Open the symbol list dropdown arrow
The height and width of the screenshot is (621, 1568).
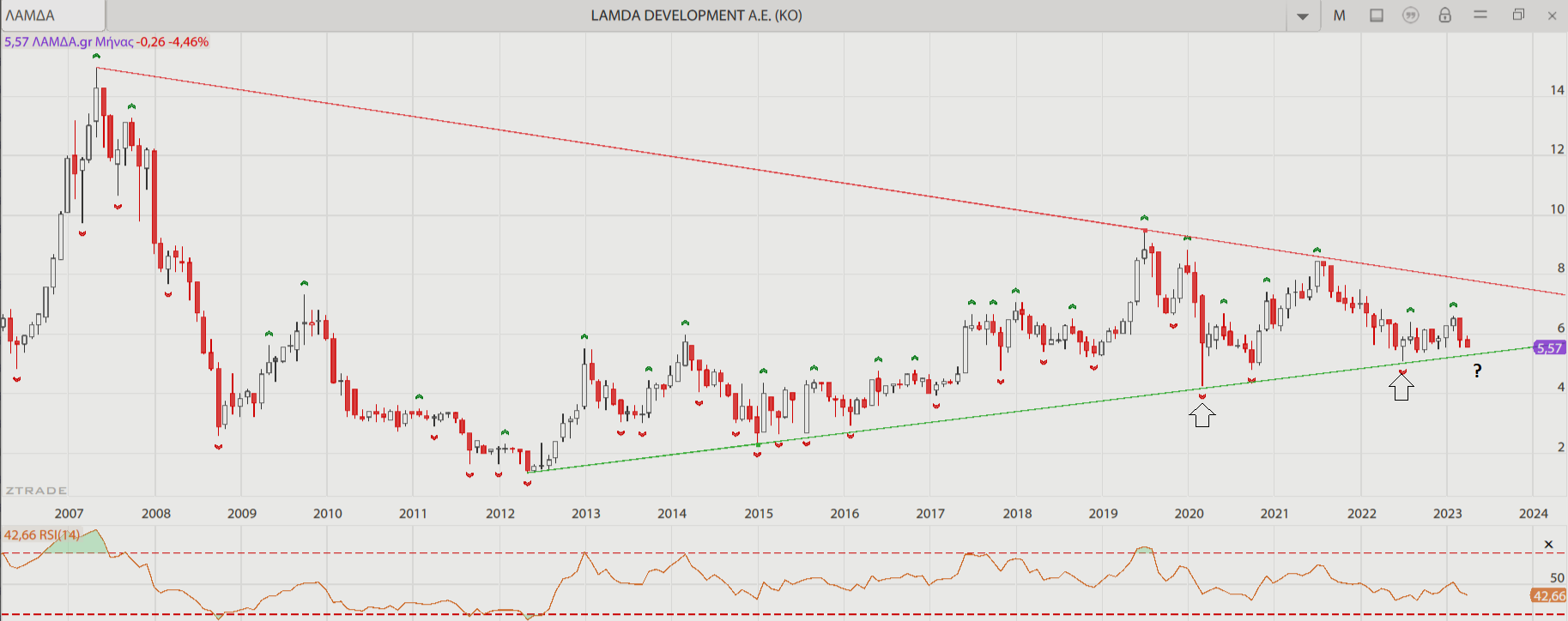coord(1303,16)
